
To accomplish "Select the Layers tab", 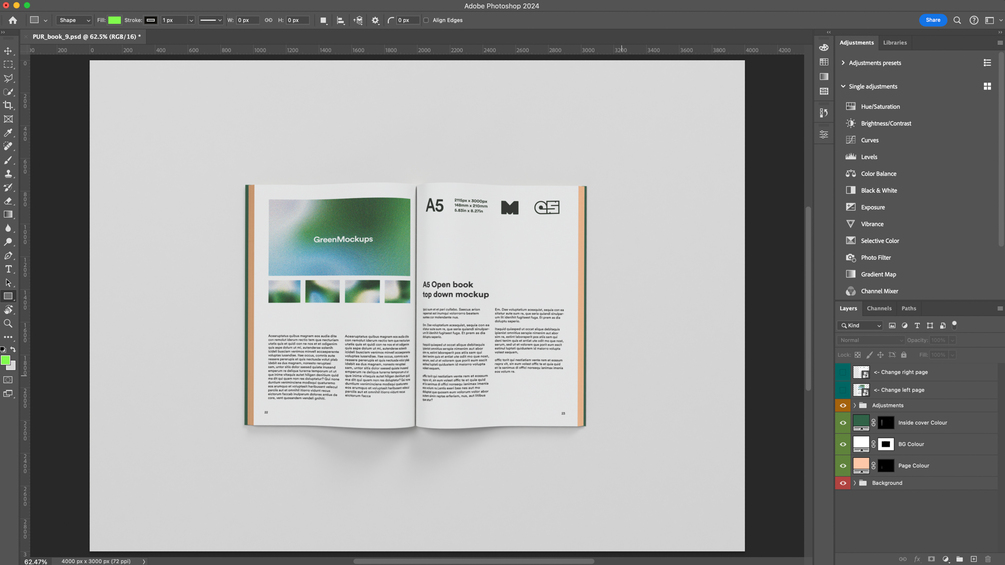I will pyautogui.click(x=848, y=308).
